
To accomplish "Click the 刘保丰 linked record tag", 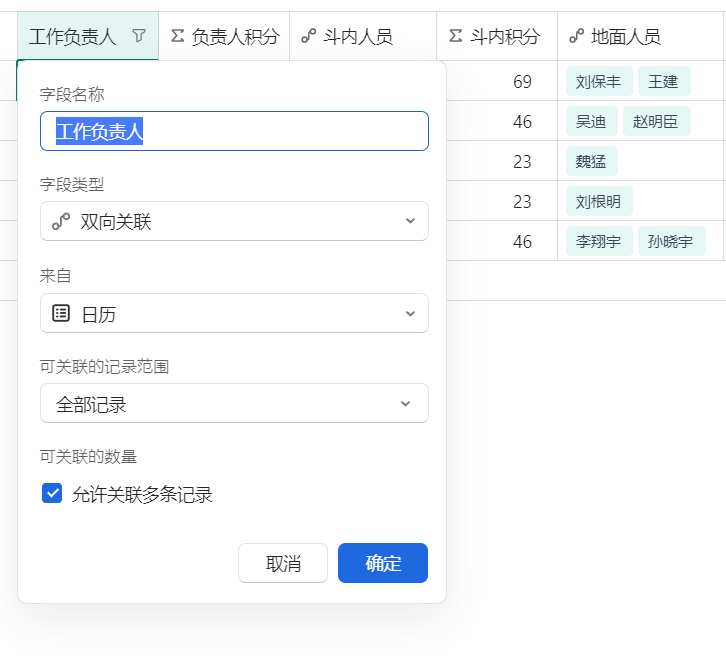I will (599, 82).
